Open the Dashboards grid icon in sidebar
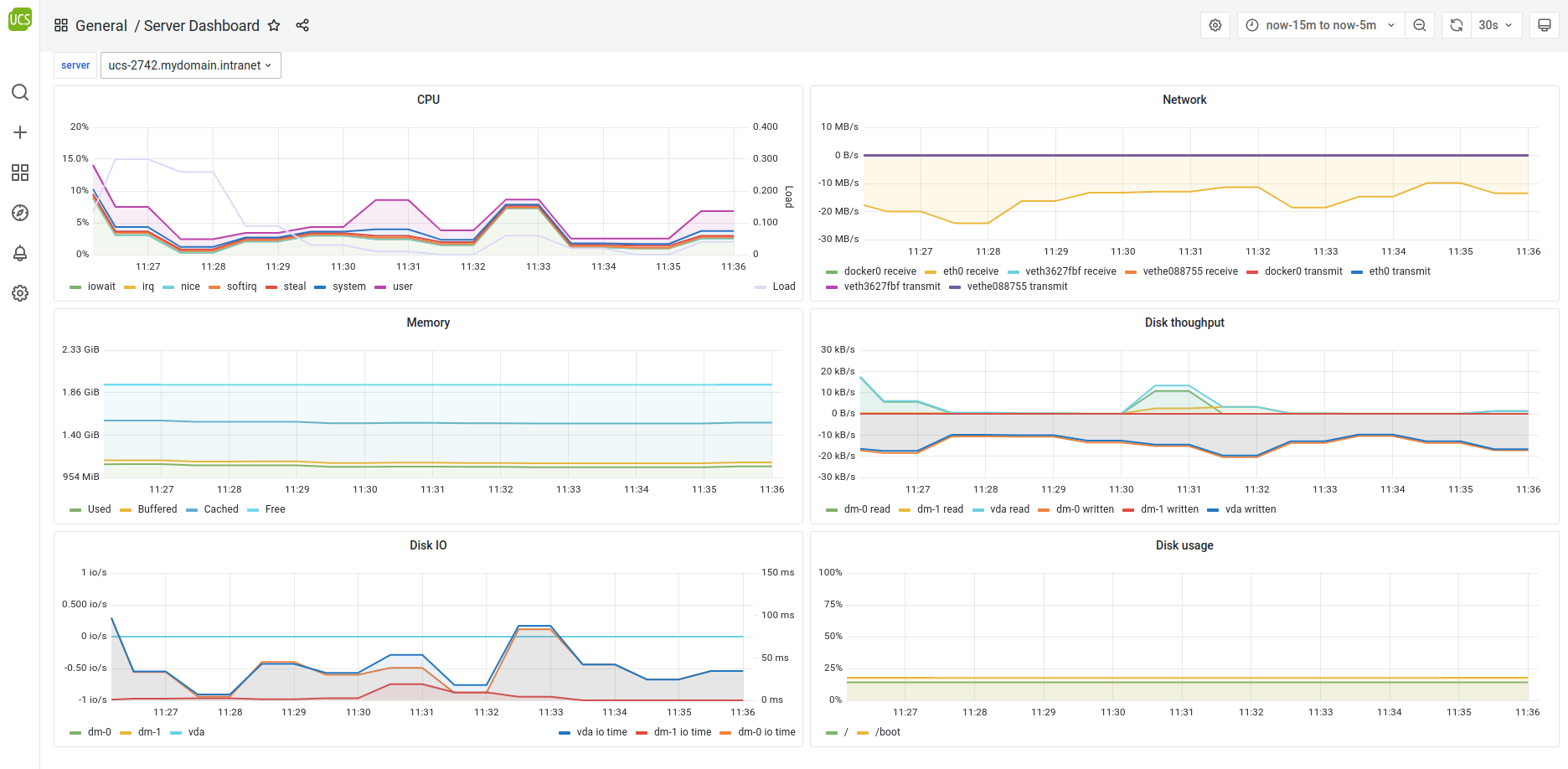The height and width of the screenshot is (769, 1568). [x=20, y=173]
